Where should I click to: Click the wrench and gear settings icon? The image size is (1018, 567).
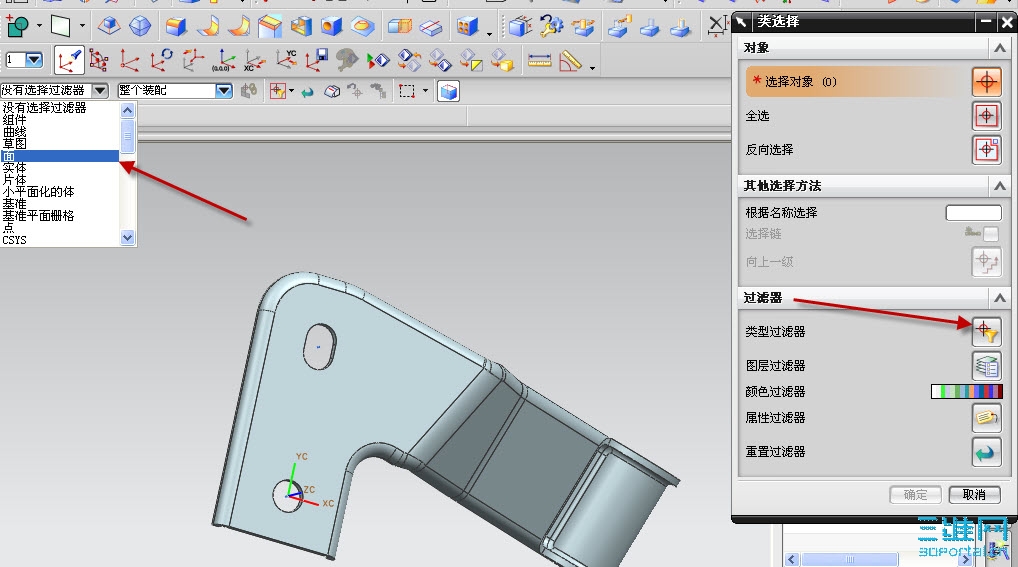[552, 27]
